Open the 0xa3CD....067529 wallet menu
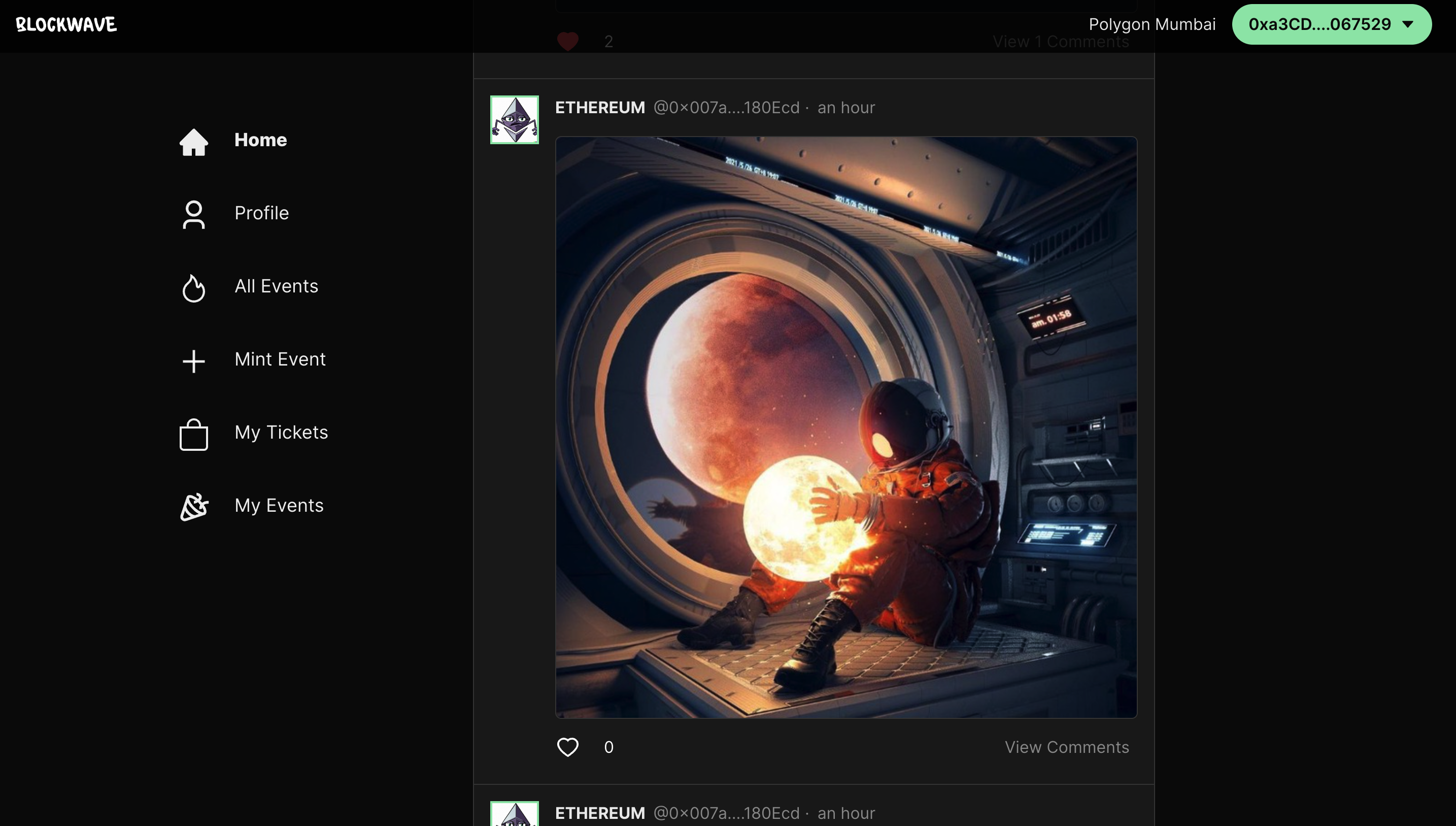 click(1319, 24)
